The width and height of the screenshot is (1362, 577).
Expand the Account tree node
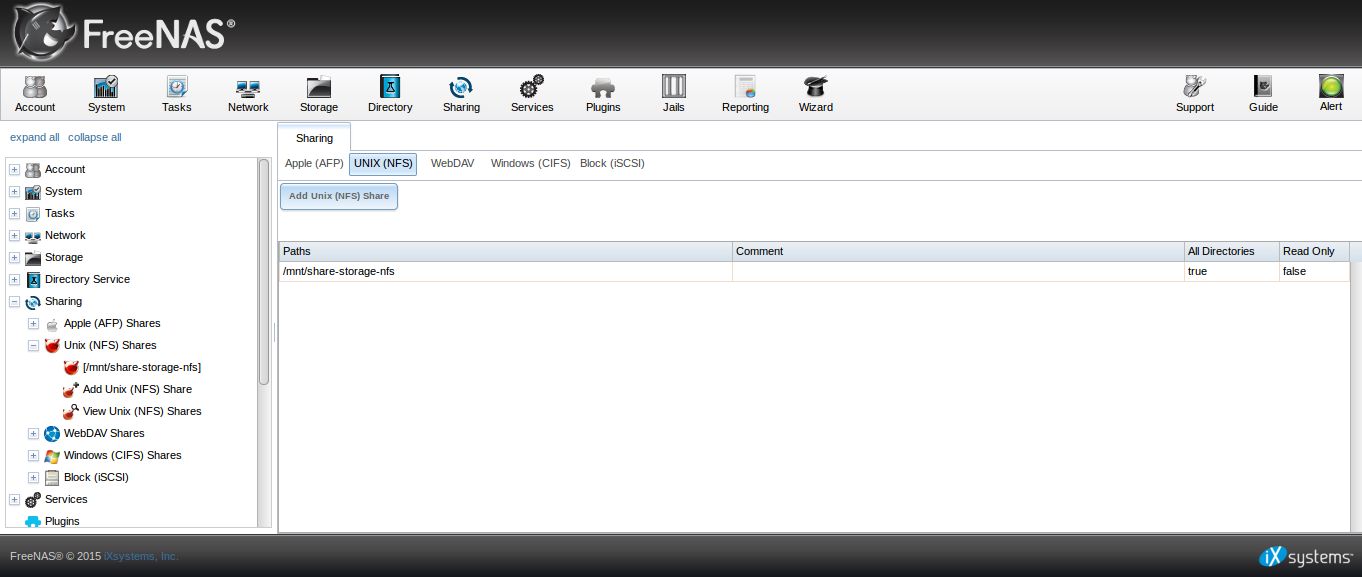pos(14,169)
